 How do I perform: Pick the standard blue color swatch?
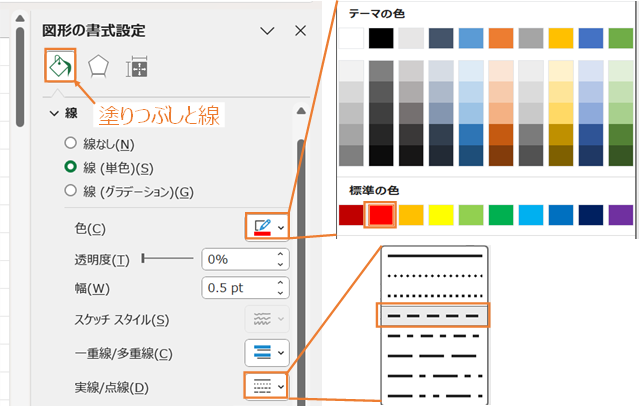point(561,215)
